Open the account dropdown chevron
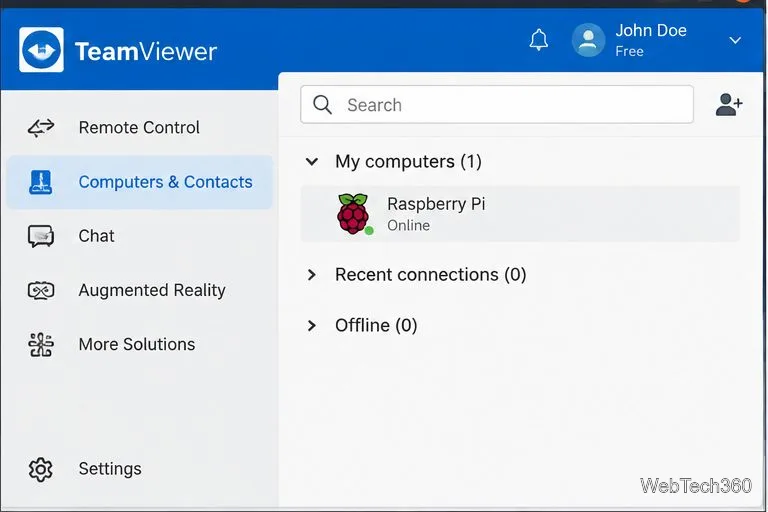The image size is (768, 512). 735,40
